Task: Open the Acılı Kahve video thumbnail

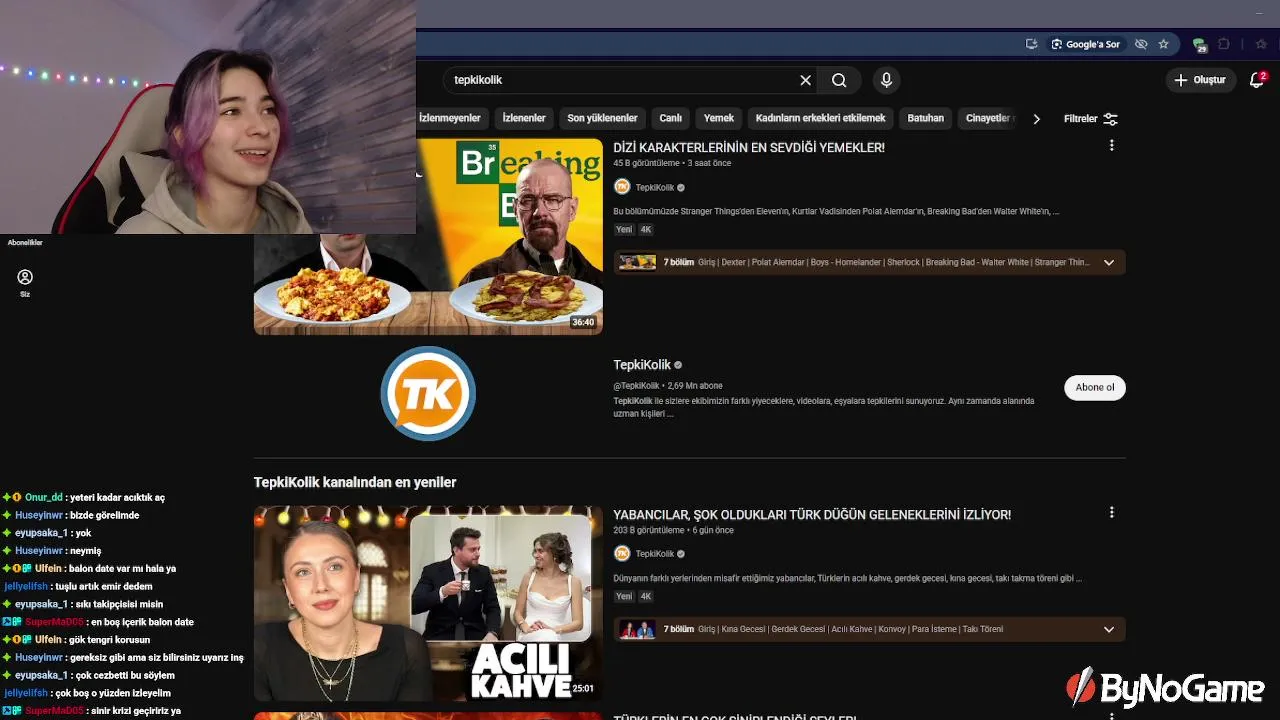Action: [x=428, y=603]
